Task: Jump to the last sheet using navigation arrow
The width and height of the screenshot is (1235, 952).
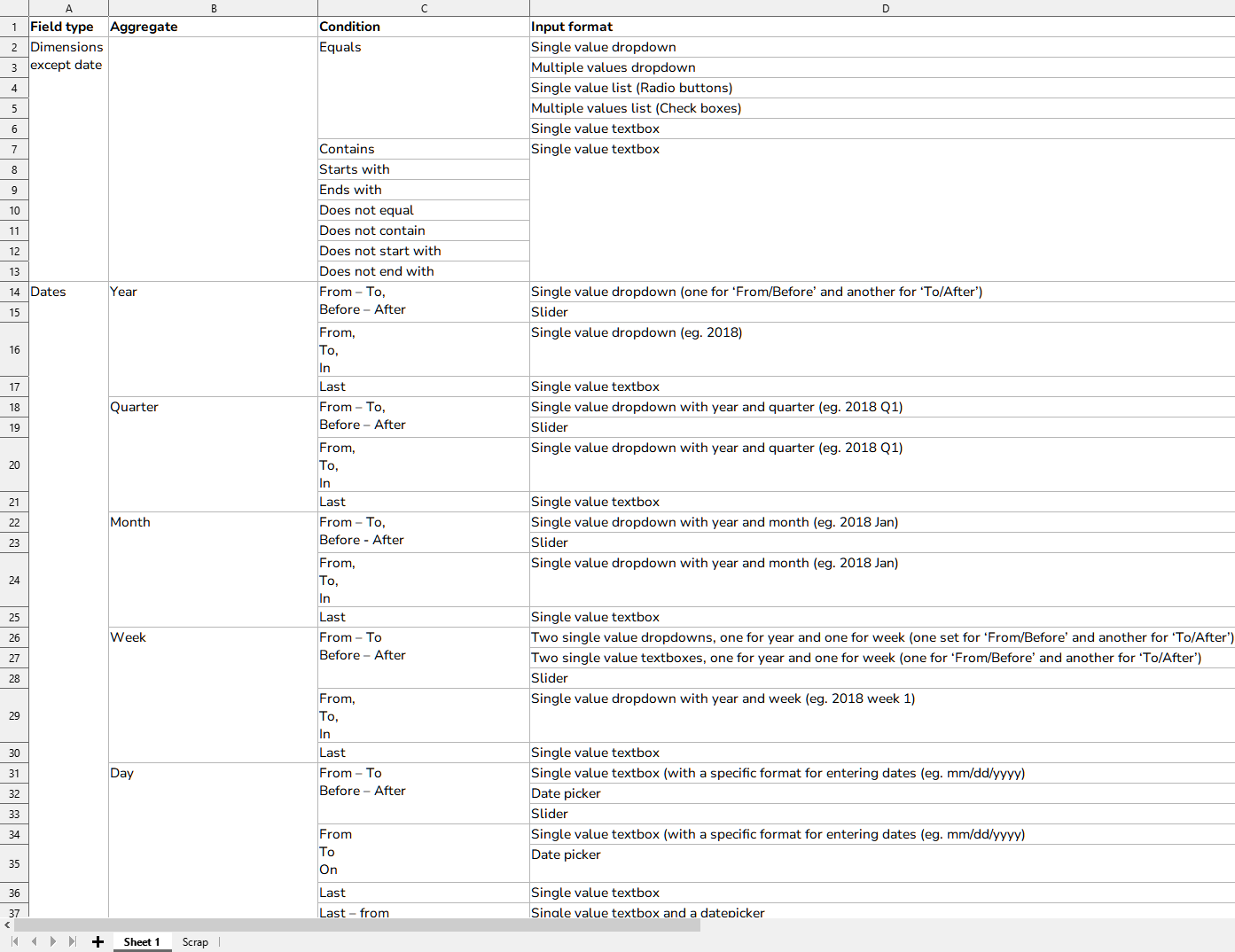Action: (73, 941)
